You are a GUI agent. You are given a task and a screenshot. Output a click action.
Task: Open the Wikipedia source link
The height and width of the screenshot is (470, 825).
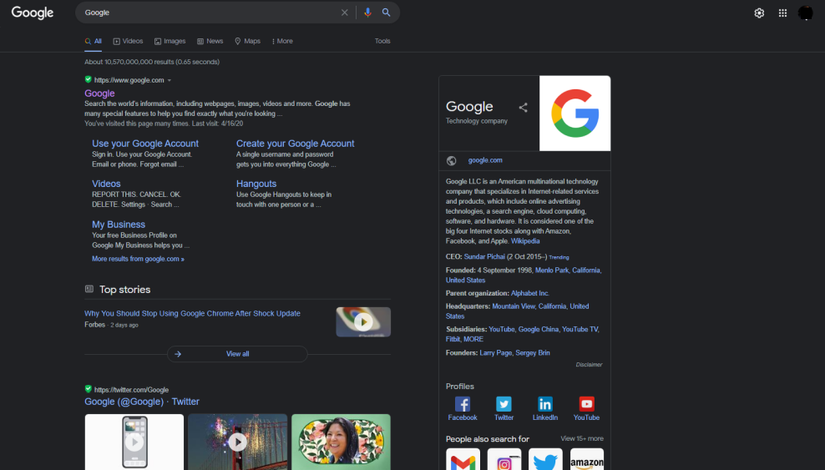[525, 241]
